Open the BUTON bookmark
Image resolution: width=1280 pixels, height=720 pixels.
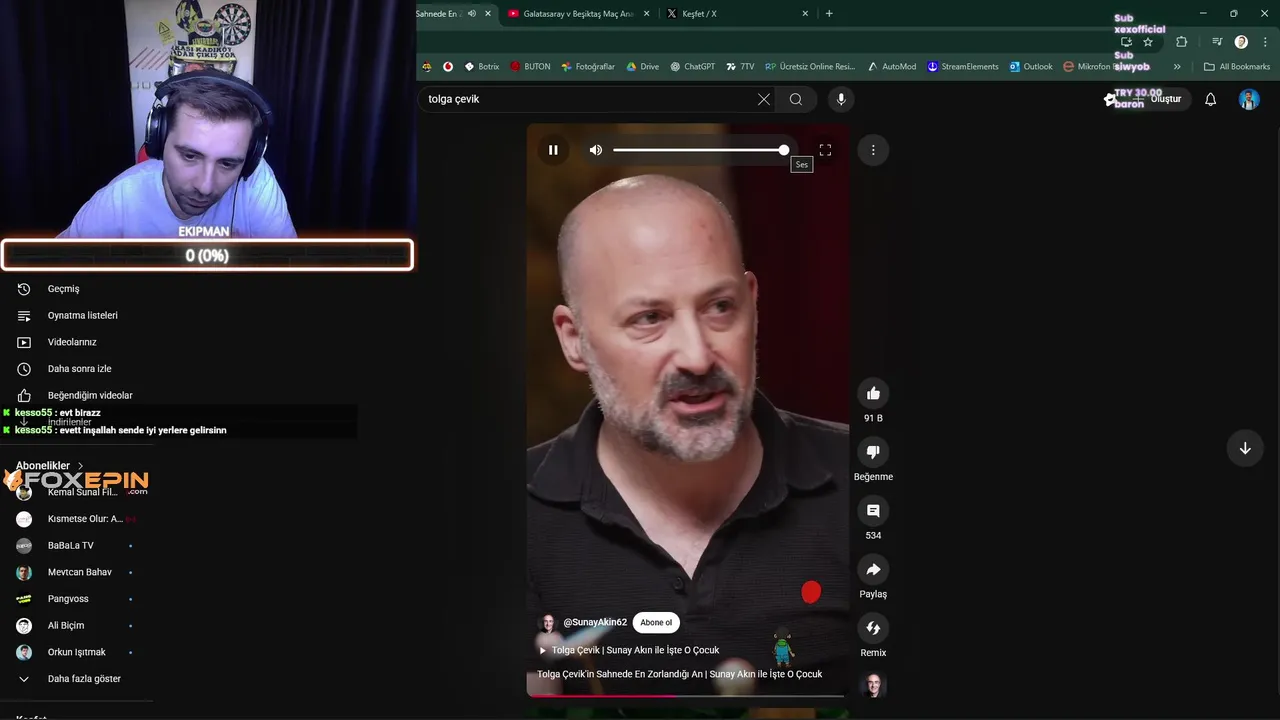[530, 67]
